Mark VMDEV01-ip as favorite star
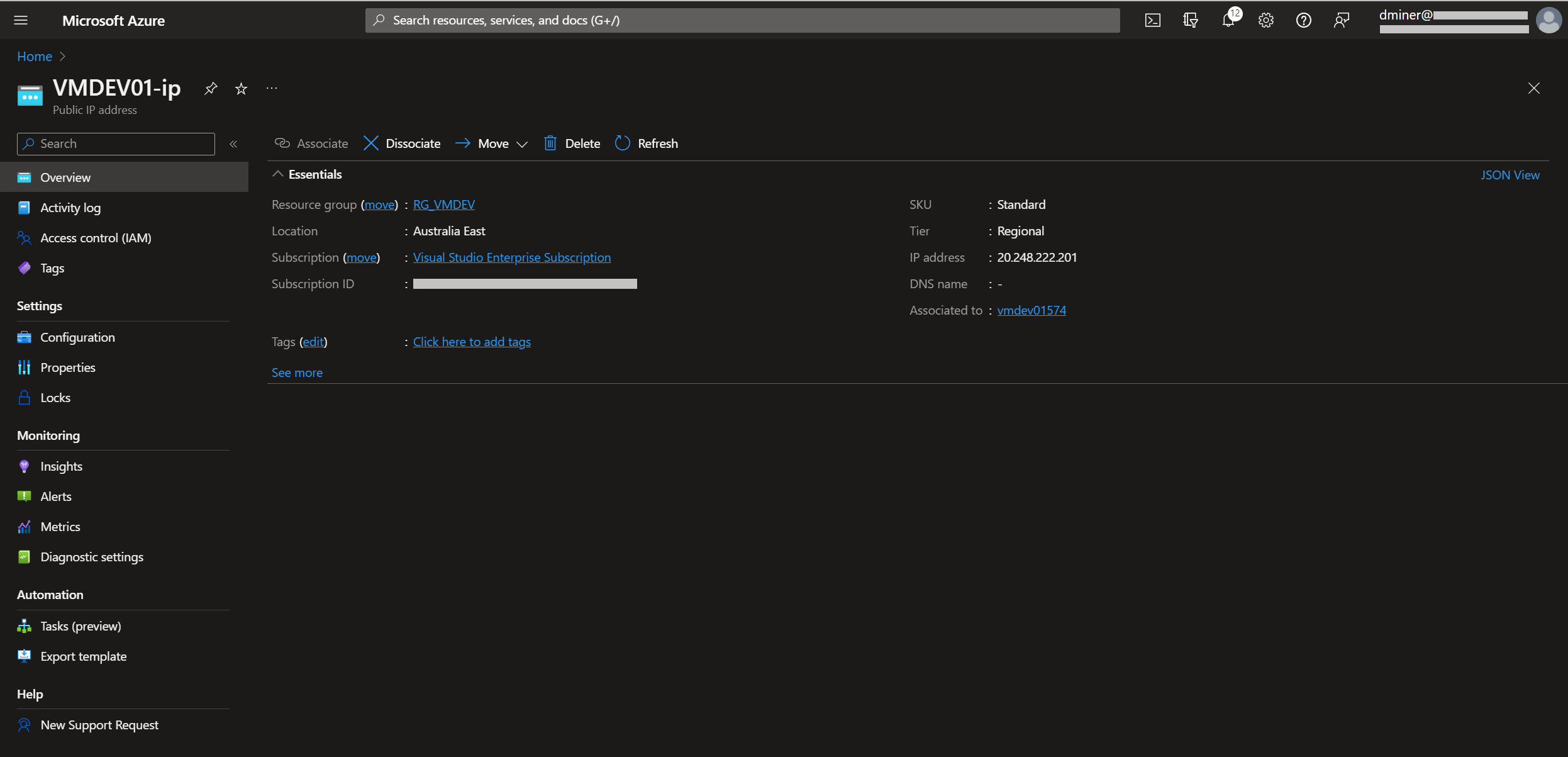The image size is (1568, 757). 241,89
